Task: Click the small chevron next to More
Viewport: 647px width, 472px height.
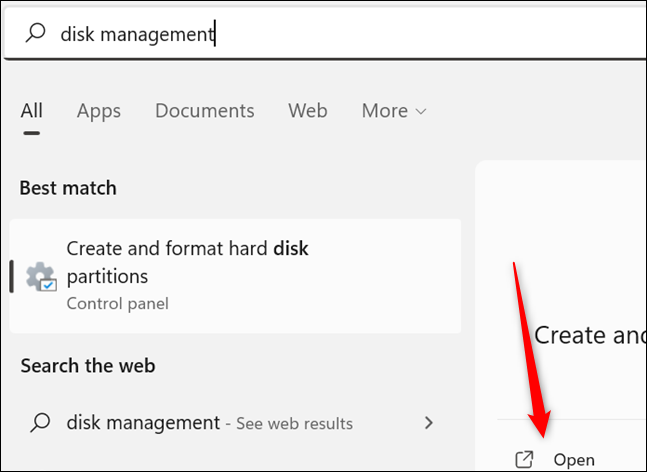Action: [x=421, y=112]
